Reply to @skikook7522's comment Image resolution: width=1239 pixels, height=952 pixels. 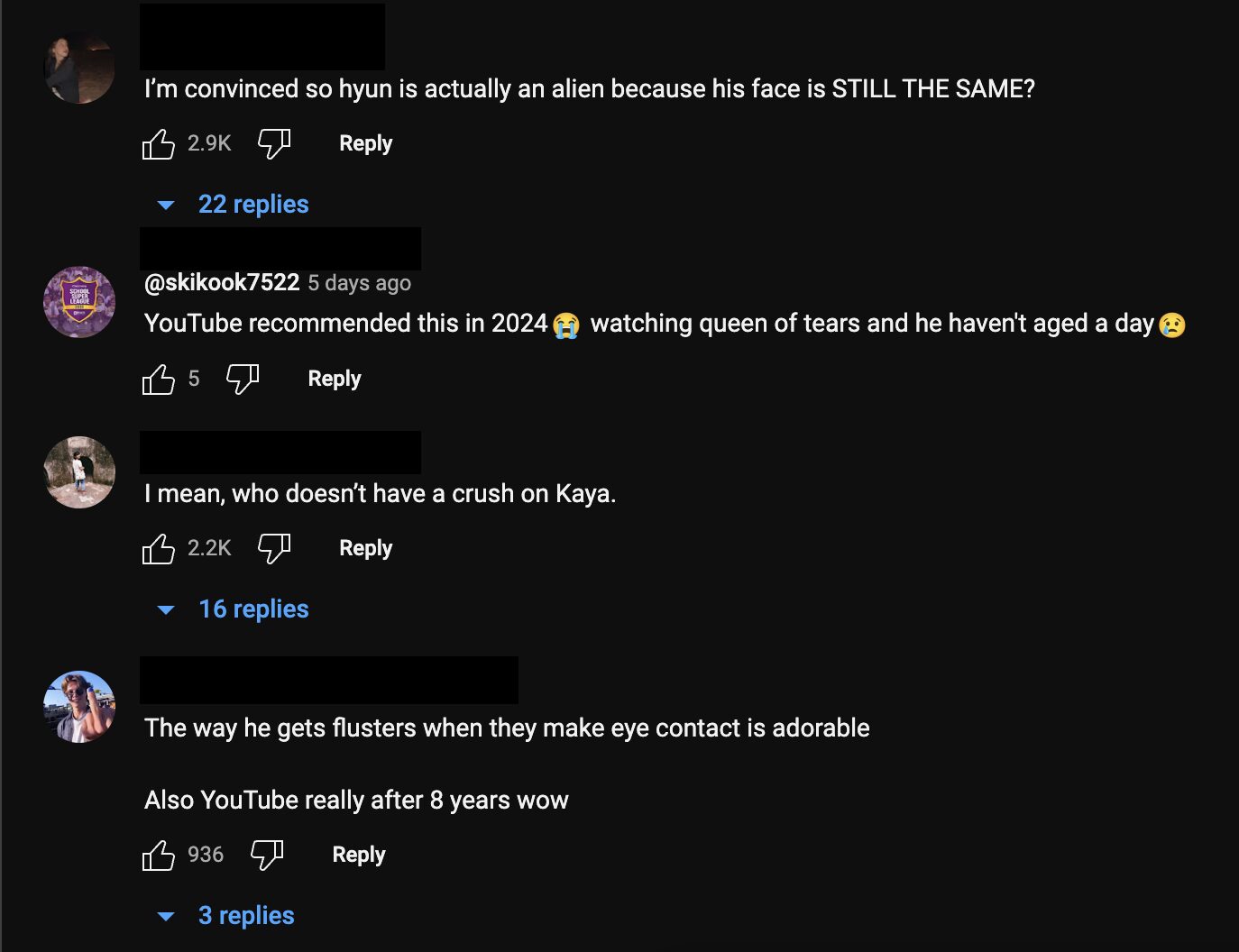pyautogui.click(x=335, y=380)
